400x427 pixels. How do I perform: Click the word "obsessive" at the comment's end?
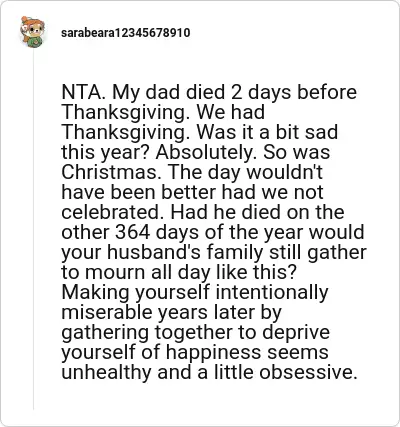click(306, 372)
